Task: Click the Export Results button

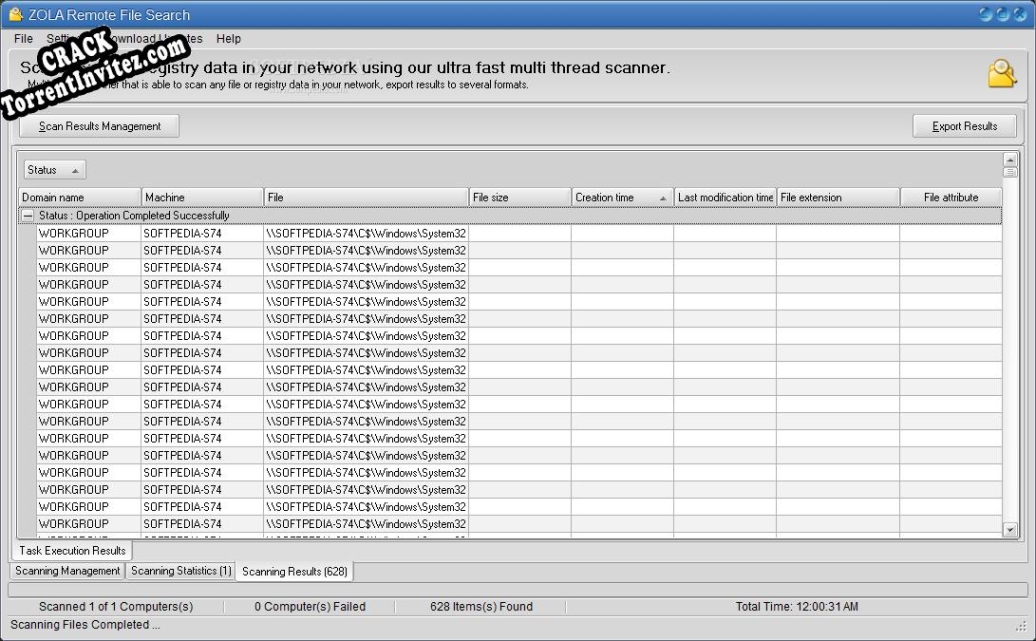Action: (964, 125)
